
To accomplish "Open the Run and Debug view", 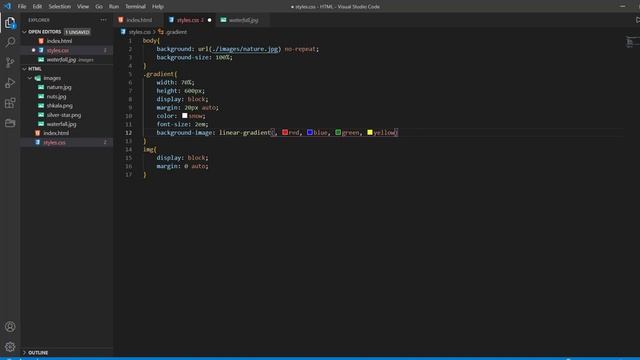I will (10, 83).
